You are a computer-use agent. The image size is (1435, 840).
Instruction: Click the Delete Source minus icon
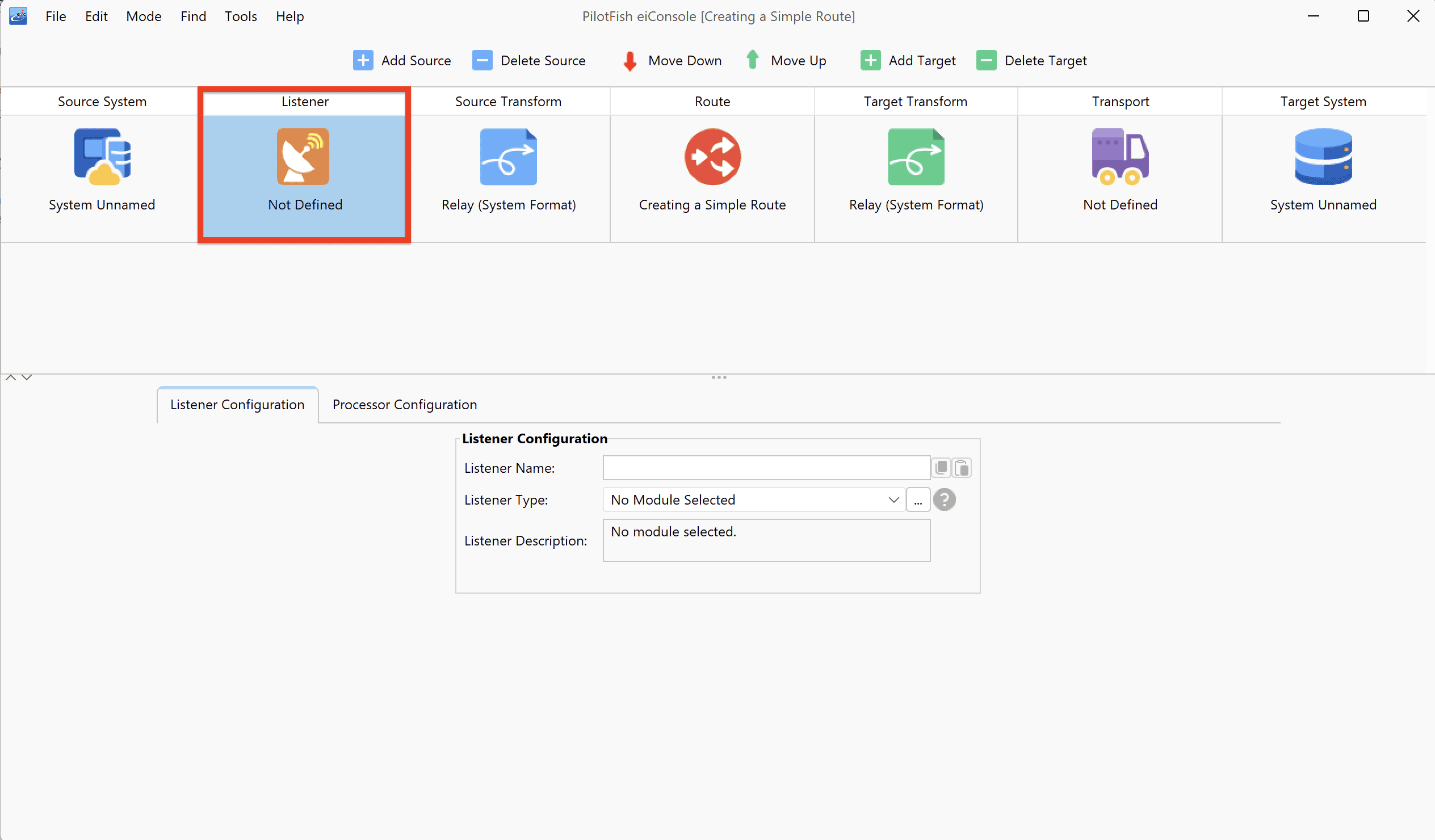coord(482,60)
